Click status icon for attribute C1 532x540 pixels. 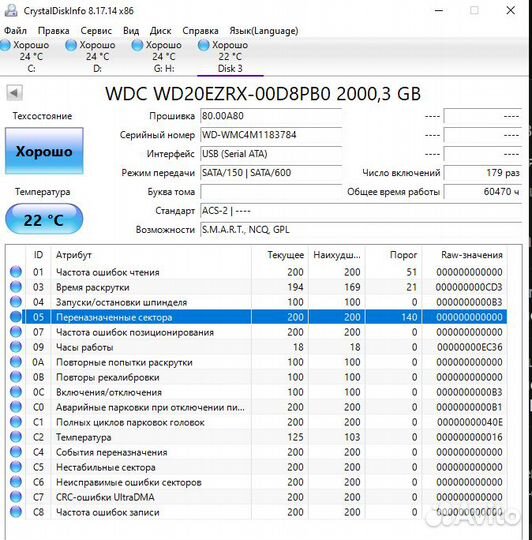(x=16, y=422)
